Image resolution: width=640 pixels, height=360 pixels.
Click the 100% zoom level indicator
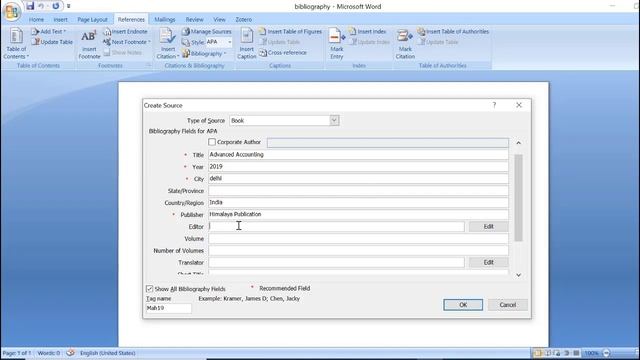[x=591, y=353]
